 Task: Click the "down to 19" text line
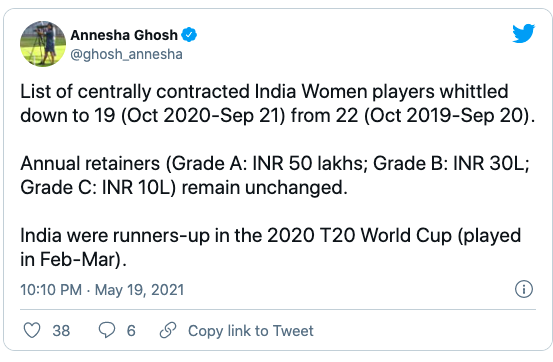click(278, 115)
